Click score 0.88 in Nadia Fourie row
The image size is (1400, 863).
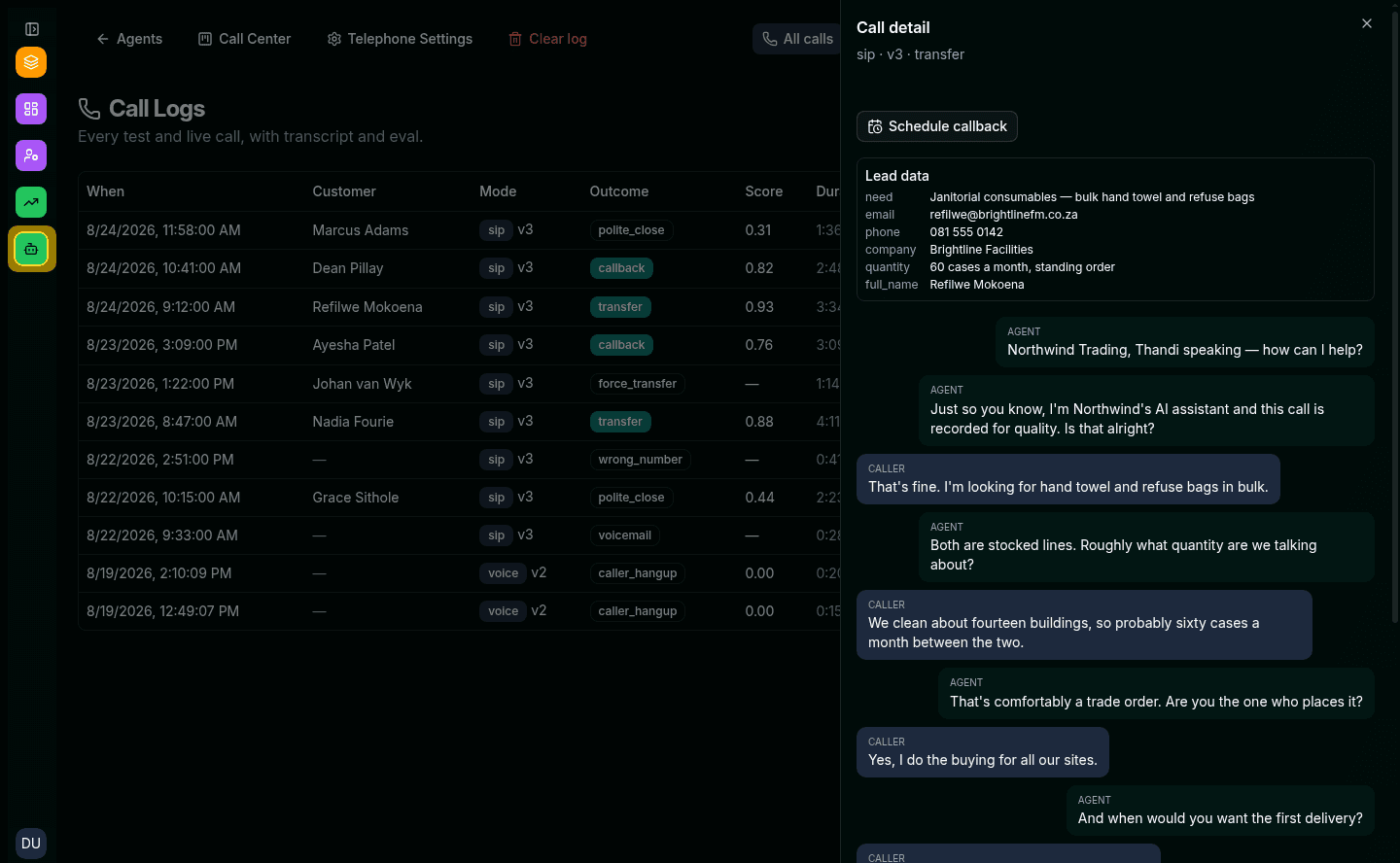pos(759,422)
